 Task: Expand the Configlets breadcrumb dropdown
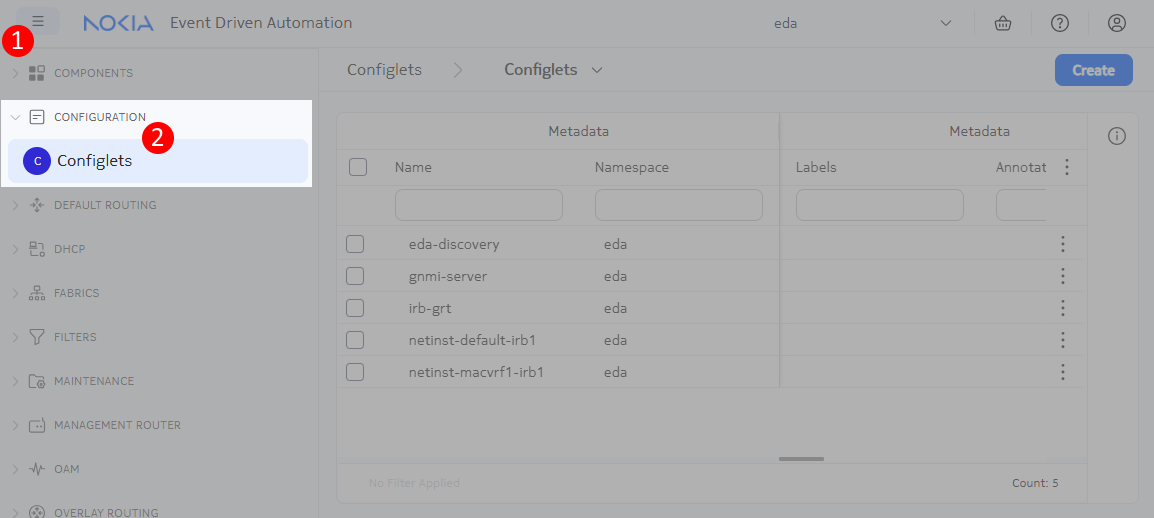click(x=597, y=70)
